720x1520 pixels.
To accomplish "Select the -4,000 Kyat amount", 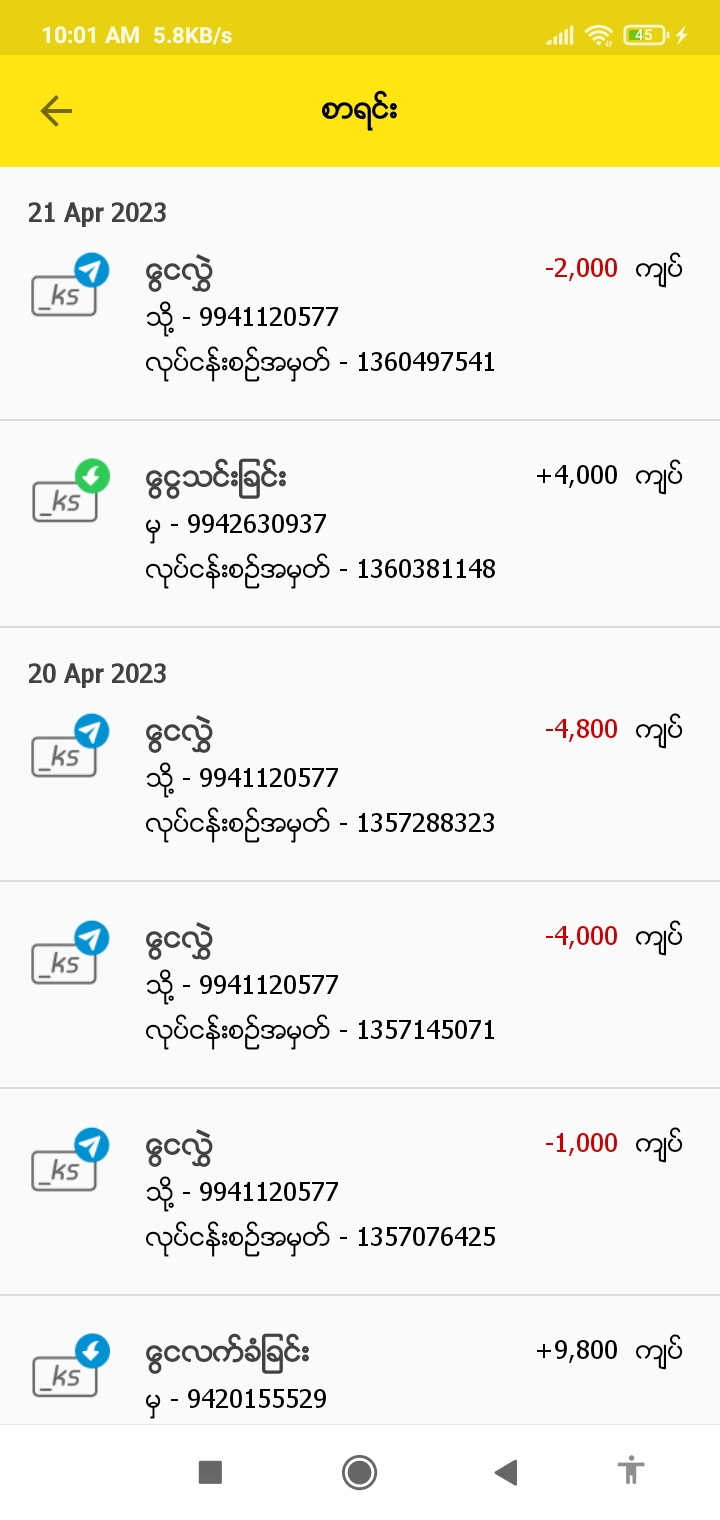I will click(x=582, y=936).
